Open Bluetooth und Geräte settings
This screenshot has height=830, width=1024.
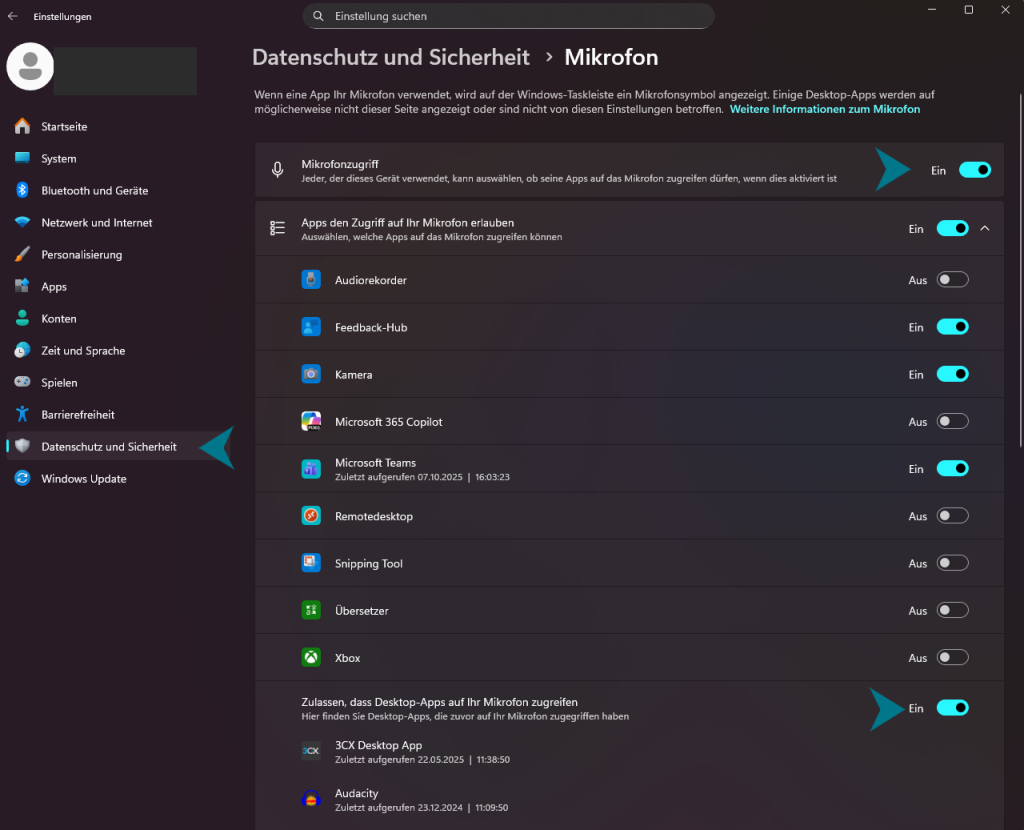[x=95, y=190]
